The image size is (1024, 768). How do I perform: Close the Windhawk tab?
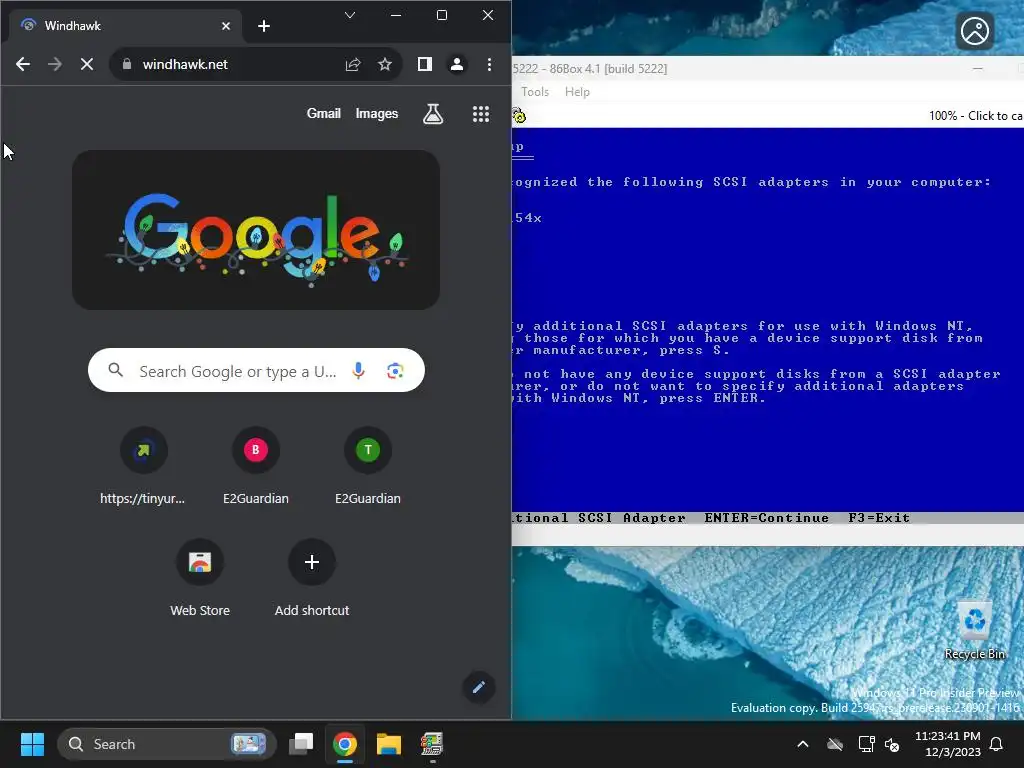coord(226,26)
